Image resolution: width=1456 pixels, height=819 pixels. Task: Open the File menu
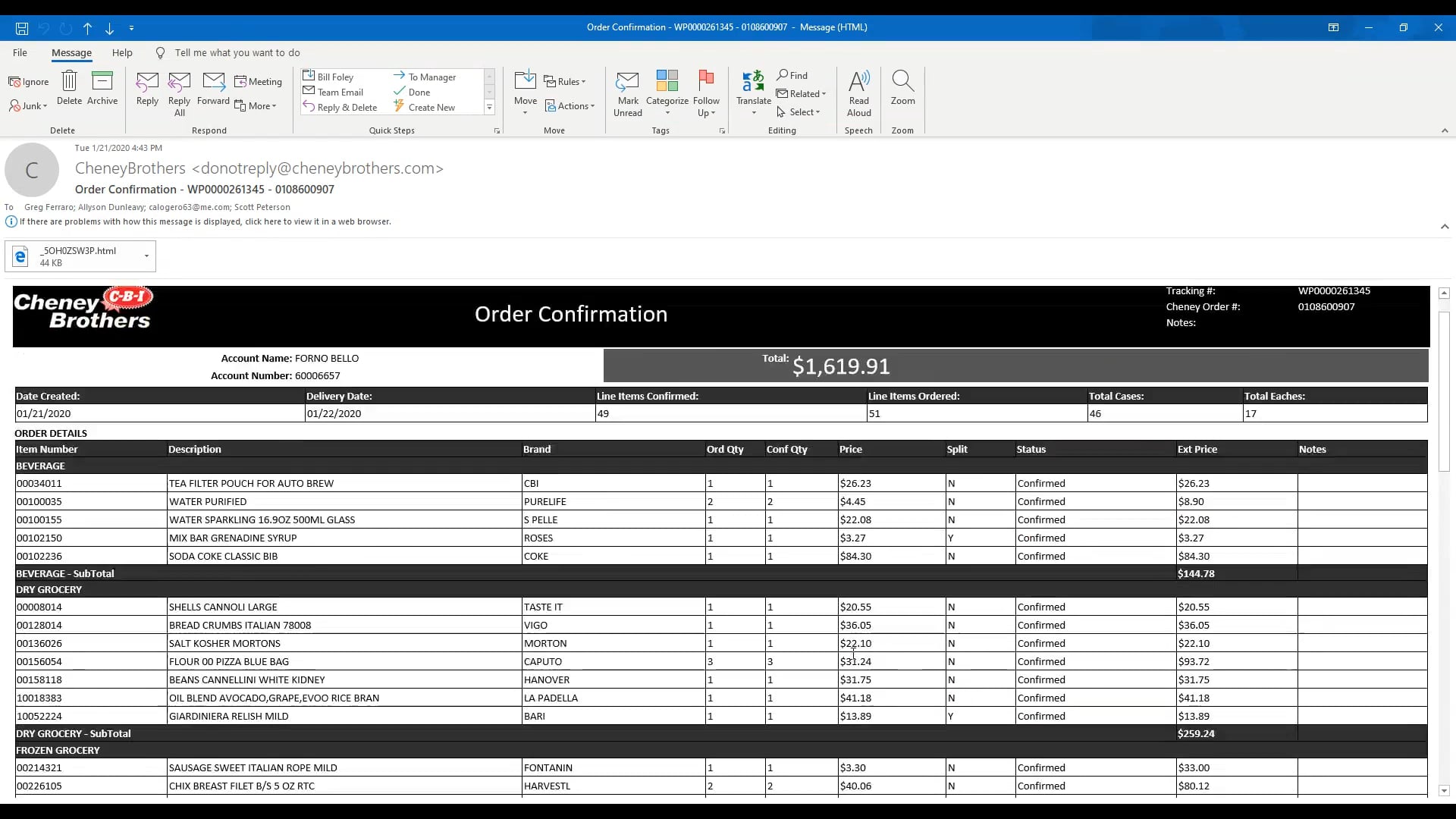20,53
